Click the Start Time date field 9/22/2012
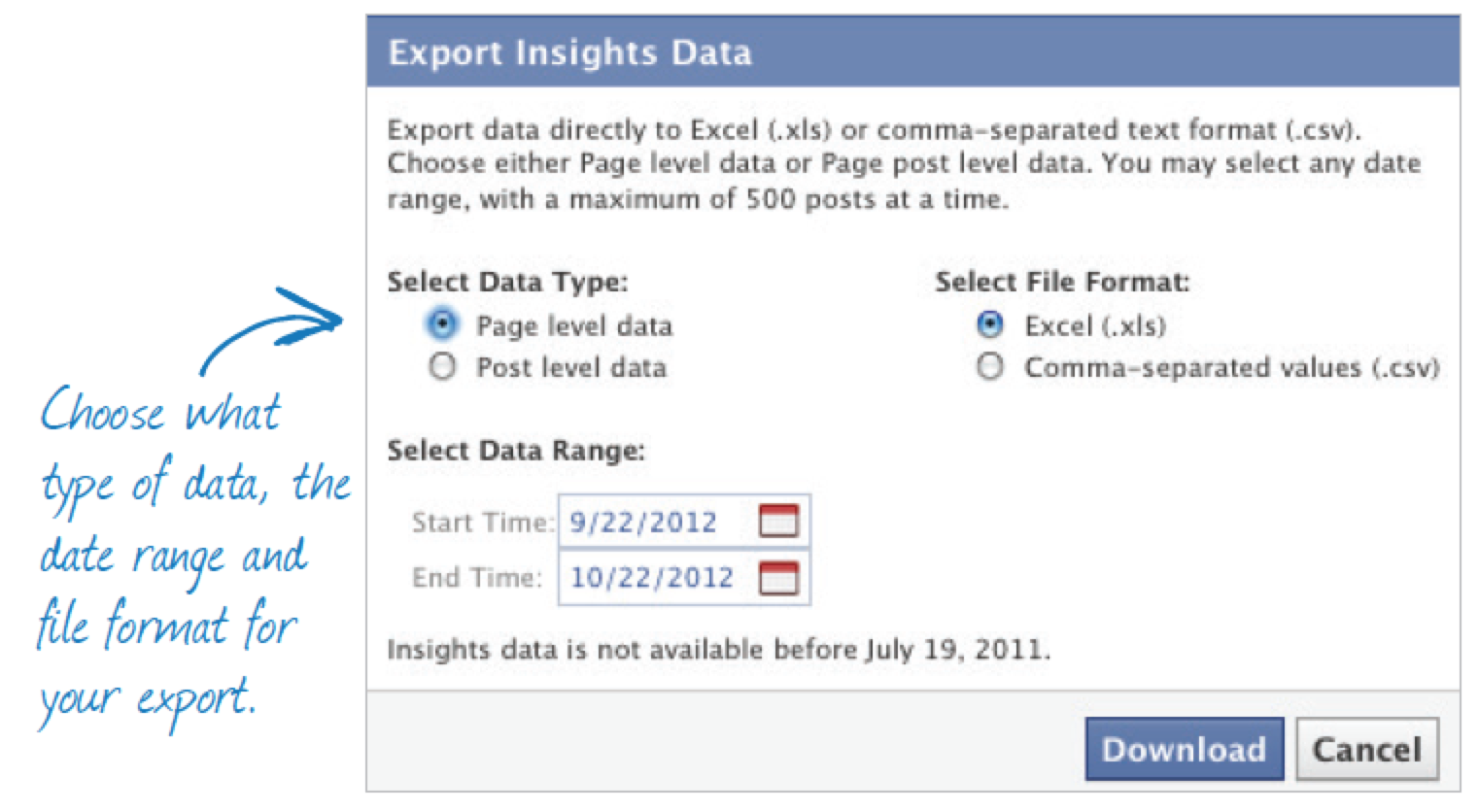1479x812 pixels. 684,522
